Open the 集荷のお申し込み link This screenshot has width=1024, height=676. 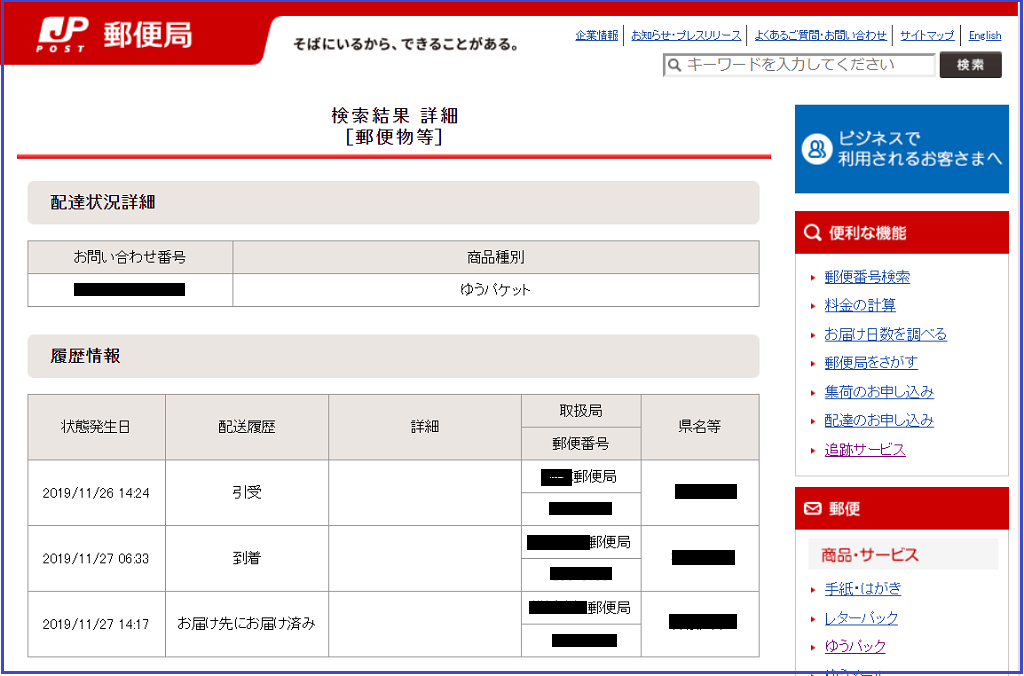[879, 392]
